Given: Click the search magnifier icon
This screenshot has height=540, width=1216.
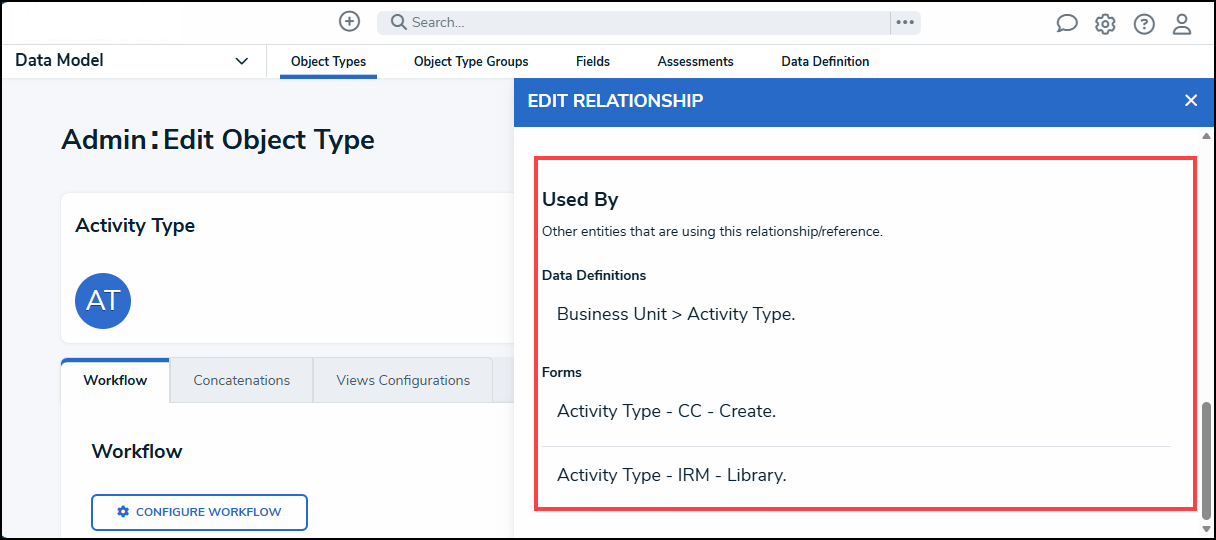Looking at the screenshot, I should pyautogui.click(x=398, y=22).
